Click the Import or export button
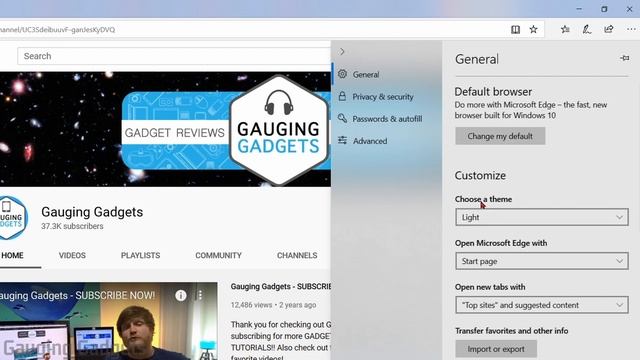This screenshot has width=640, height=360. point(496,349)
